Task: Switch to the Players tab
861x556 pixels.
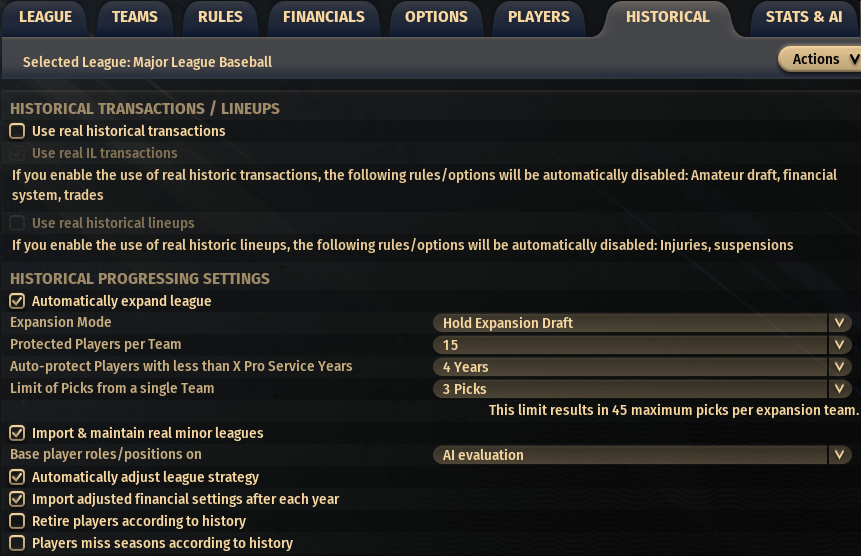Action: click(x=538, y=17)
